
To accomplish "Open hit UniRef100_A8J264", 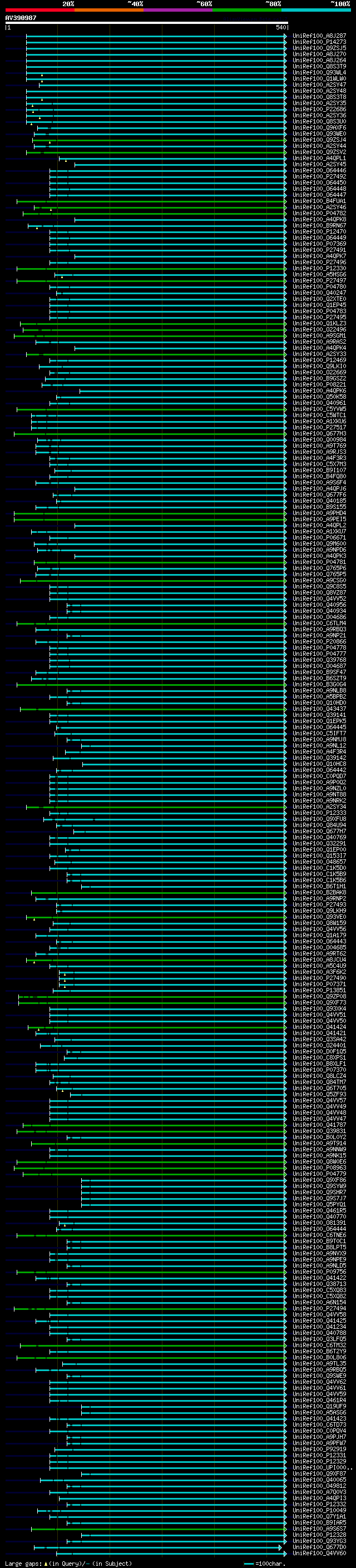I will click(x=319, y=60).
